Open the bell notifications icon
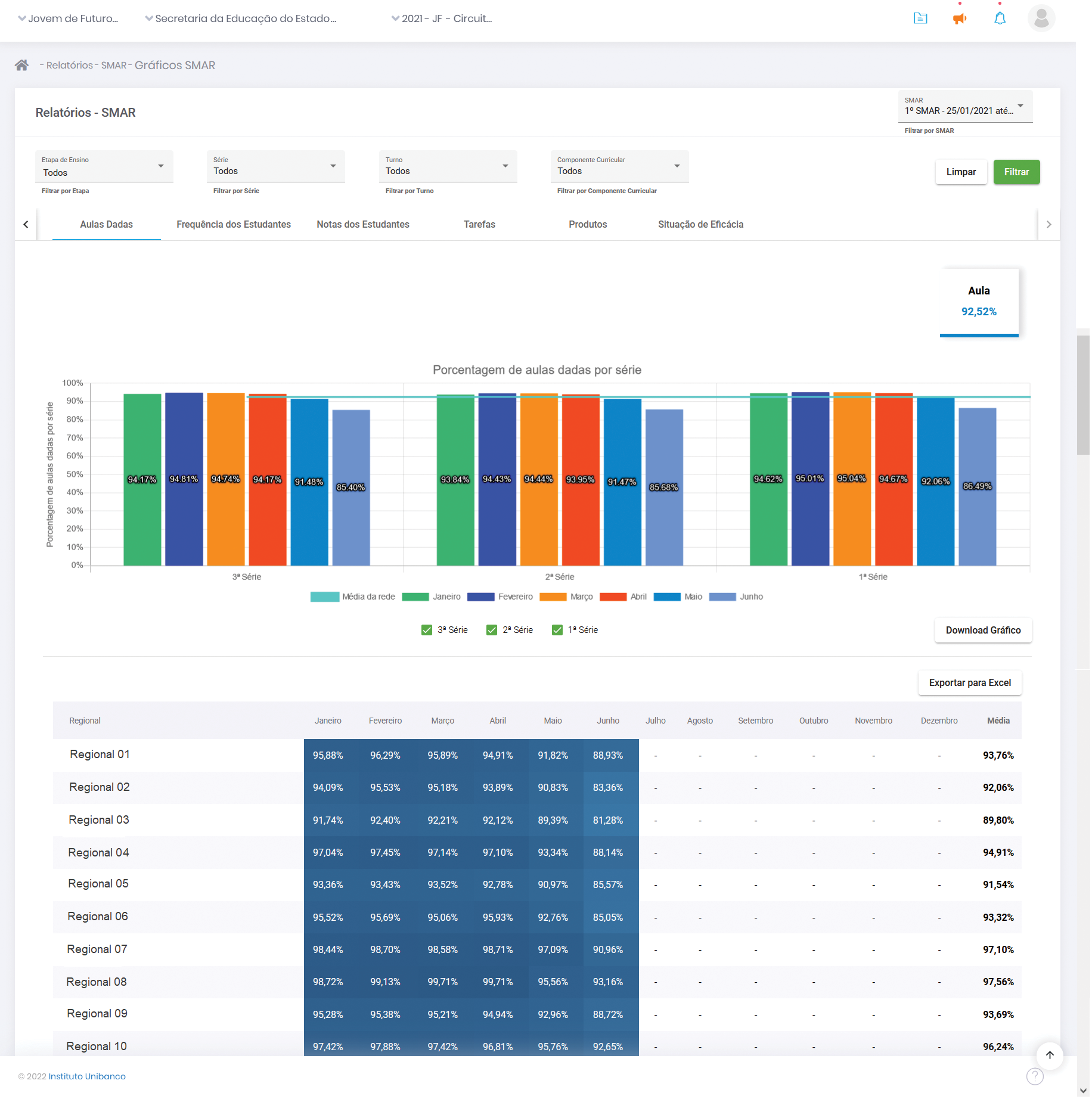 [x=1000, y=18]
